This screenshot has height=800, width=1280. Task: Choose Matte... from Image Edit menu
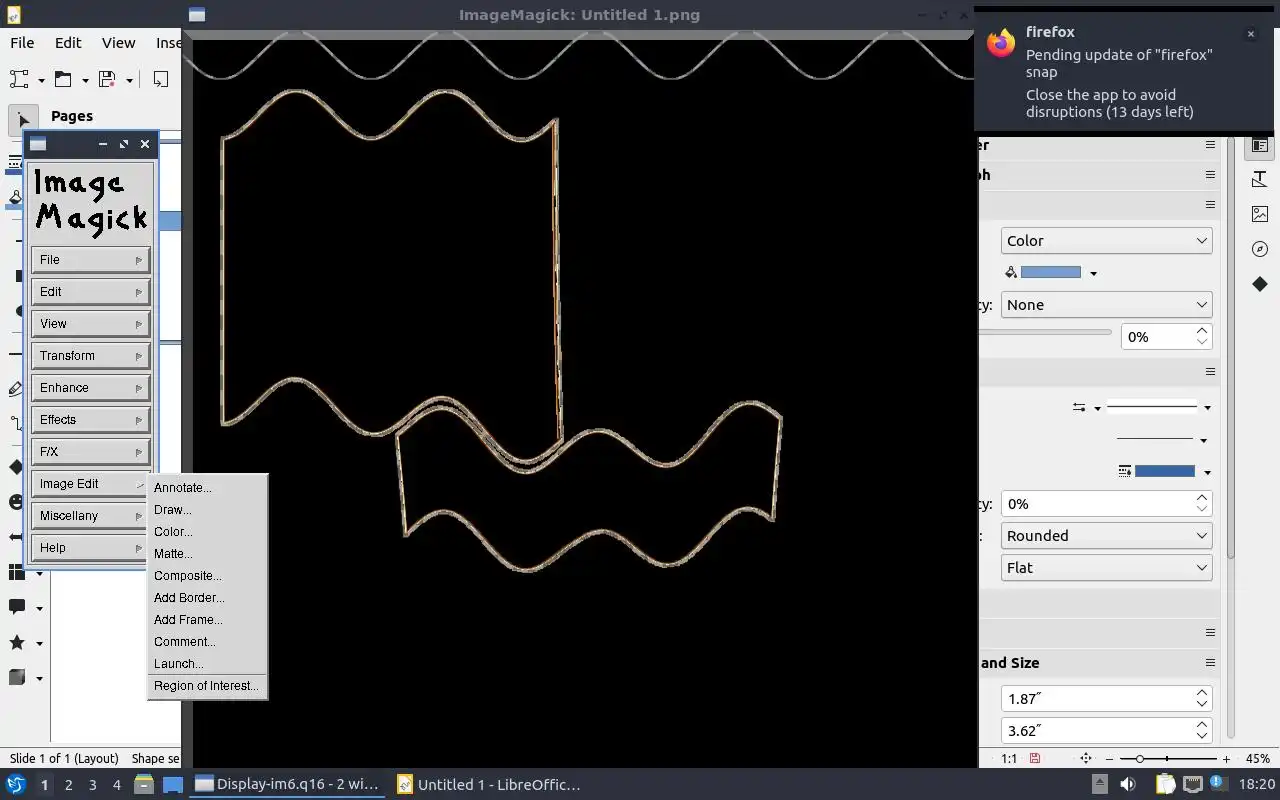pos(207,554)
